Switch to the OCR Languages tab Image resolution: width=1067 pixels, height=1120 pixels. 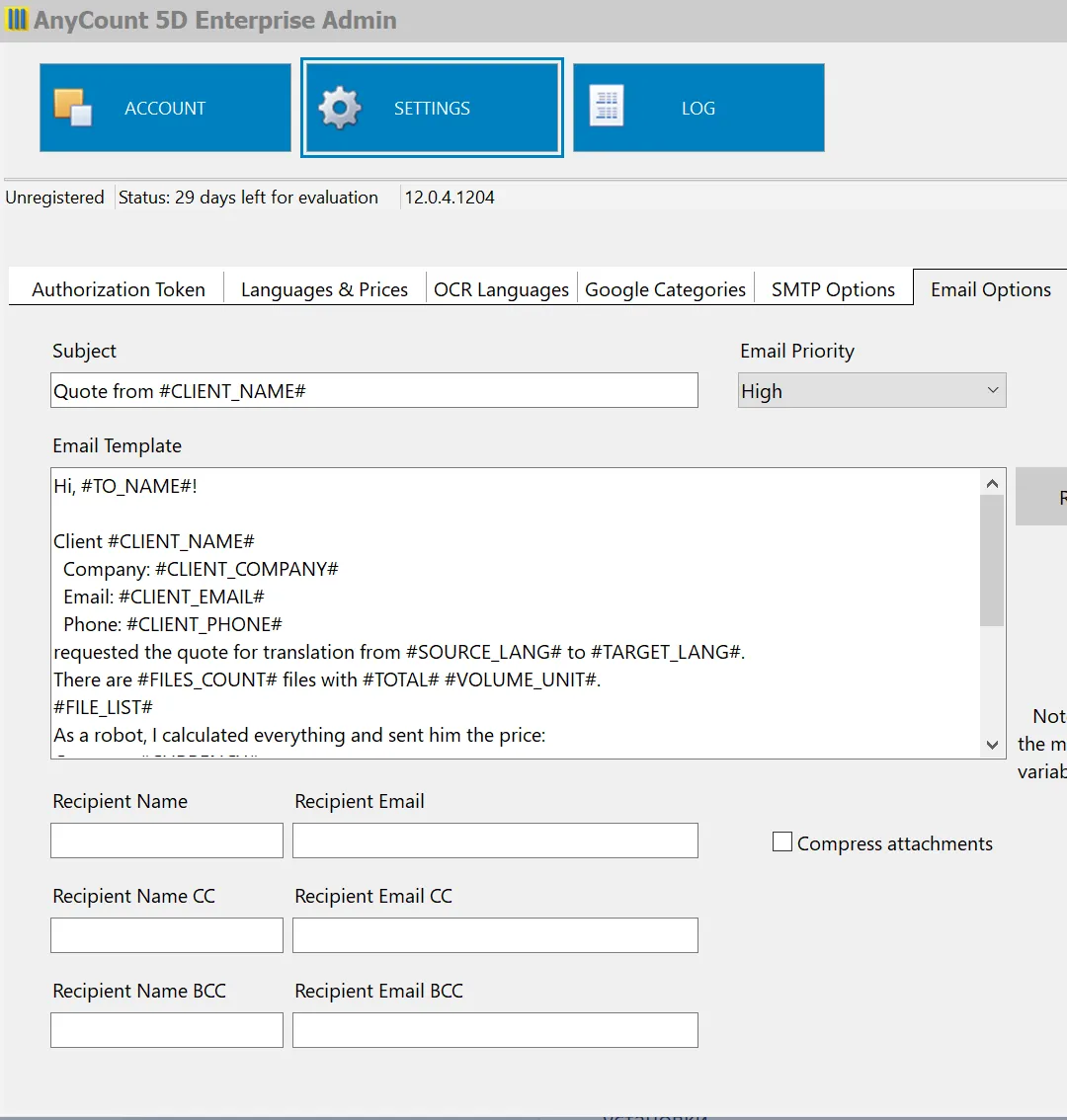point(501,289)
